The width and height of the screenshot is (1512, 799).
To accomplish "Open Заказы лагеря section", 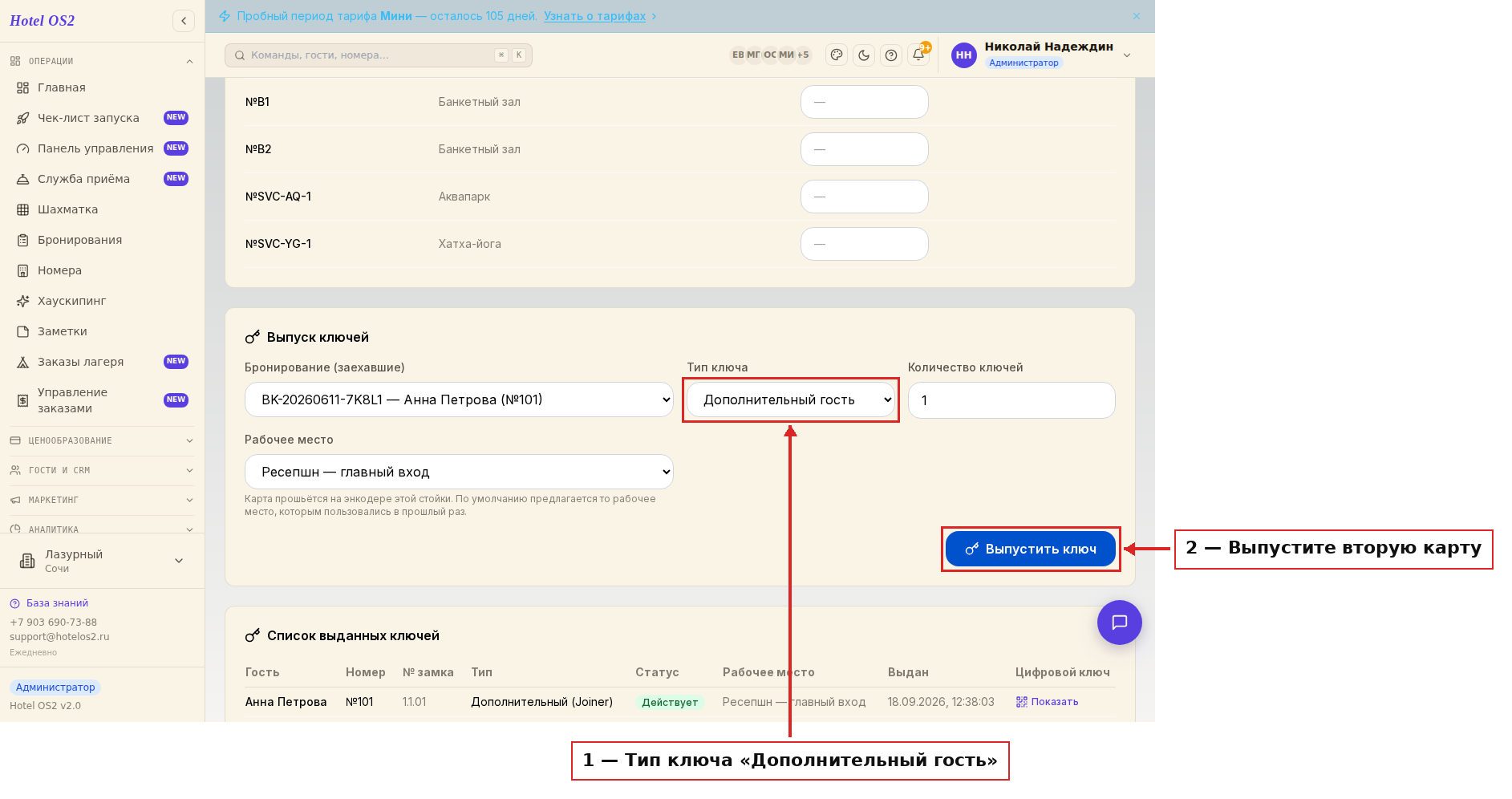I will (102, 362).
